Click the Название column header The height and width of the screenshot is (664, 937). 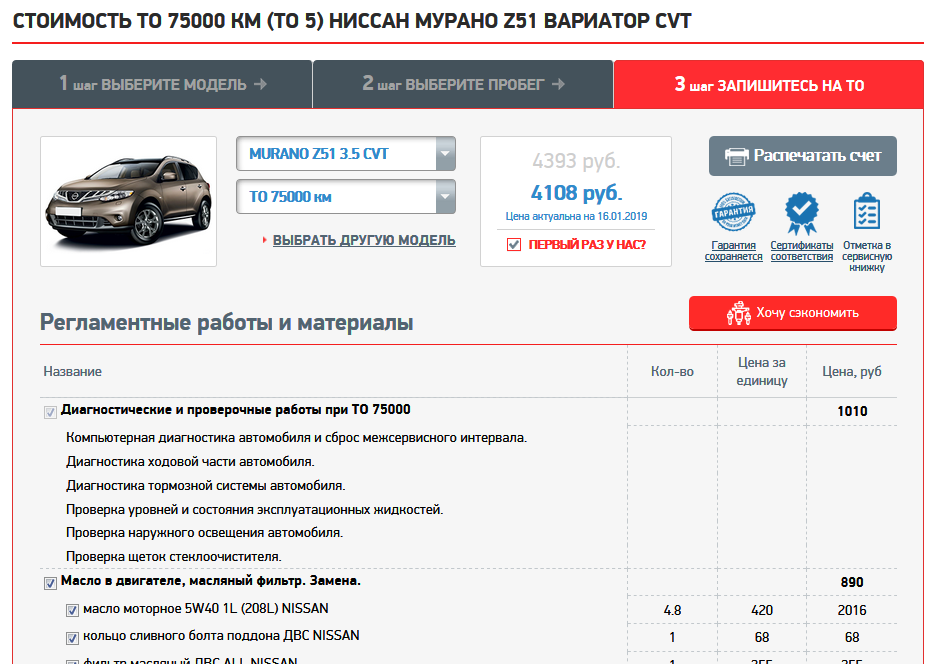[x=72, y=372]
